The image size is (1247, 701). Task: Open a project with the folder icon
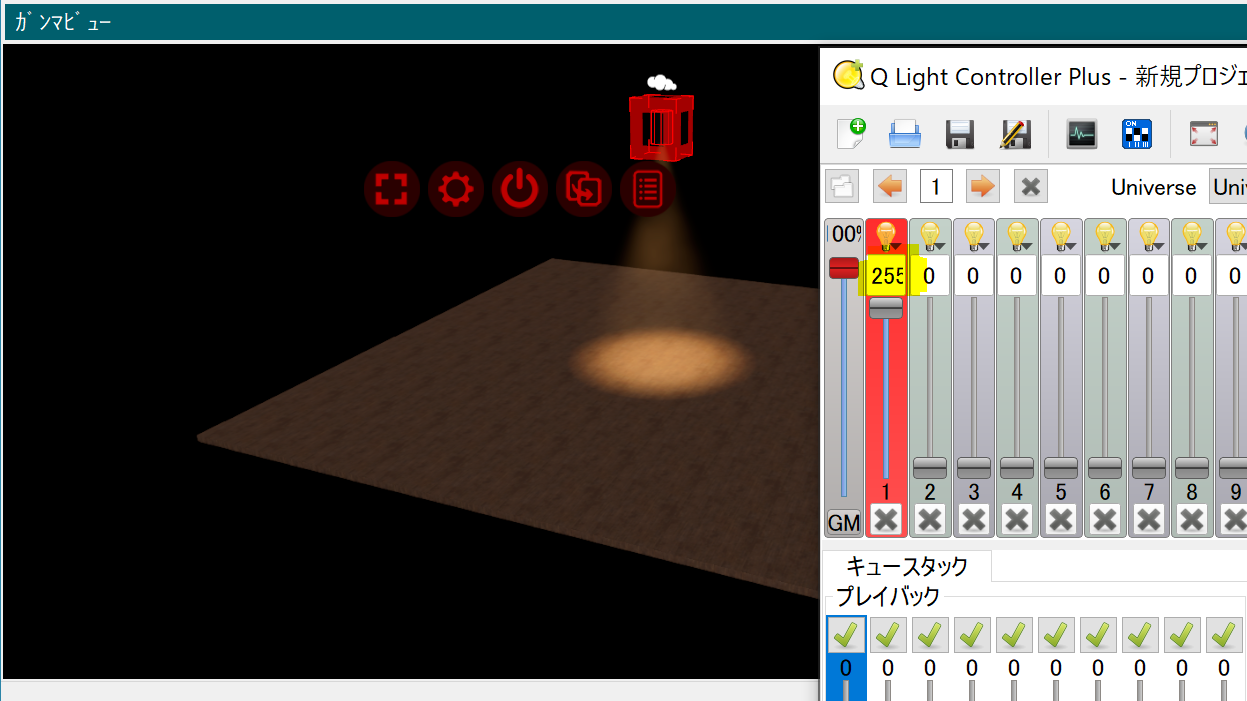tap(905, 133)
